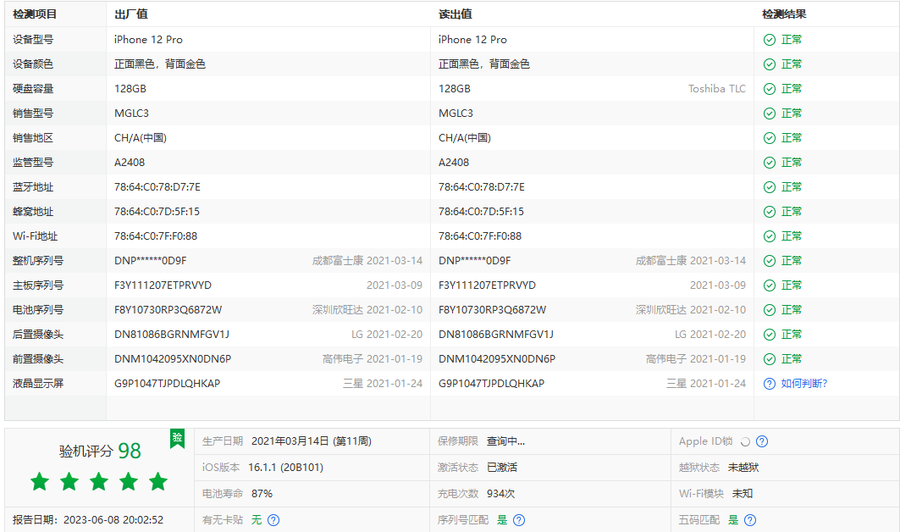Viewport: 900px width, 532px height.
Task: Click the battery life value 87%
Action: tap(262, 494)
